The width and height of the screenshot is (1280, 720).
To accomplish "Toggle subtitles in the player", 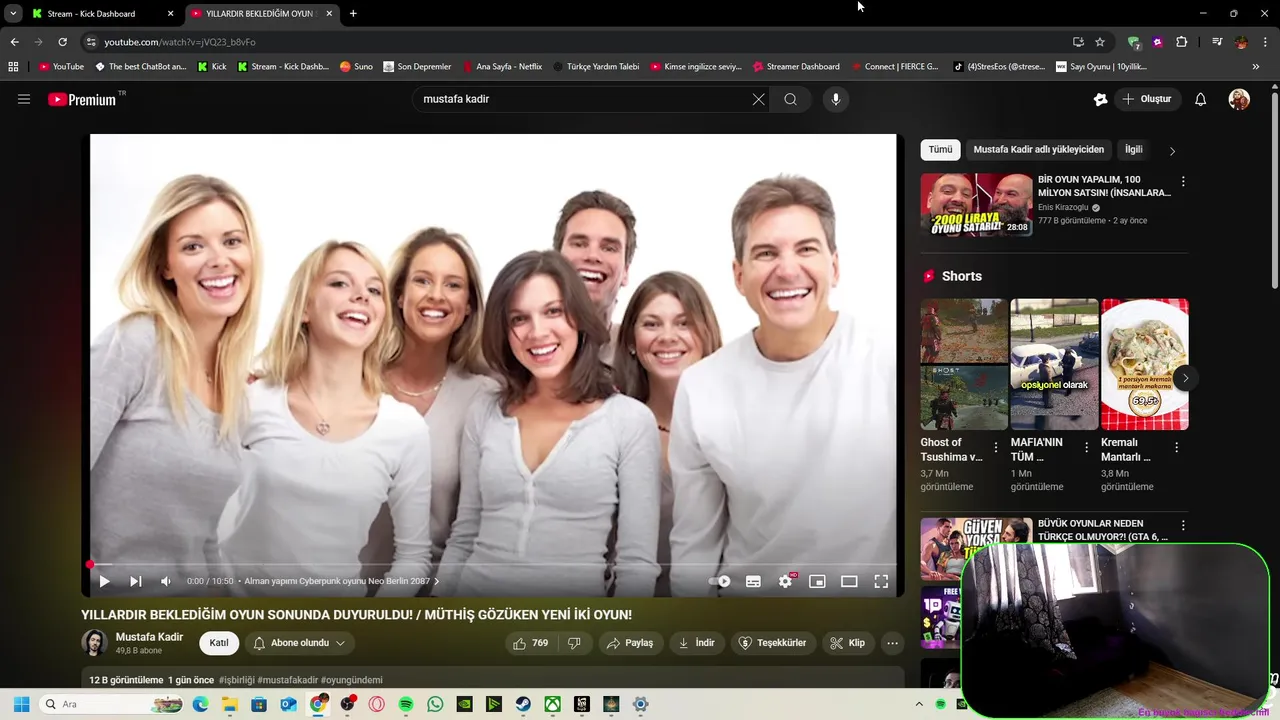I will (x=753, y=581).
